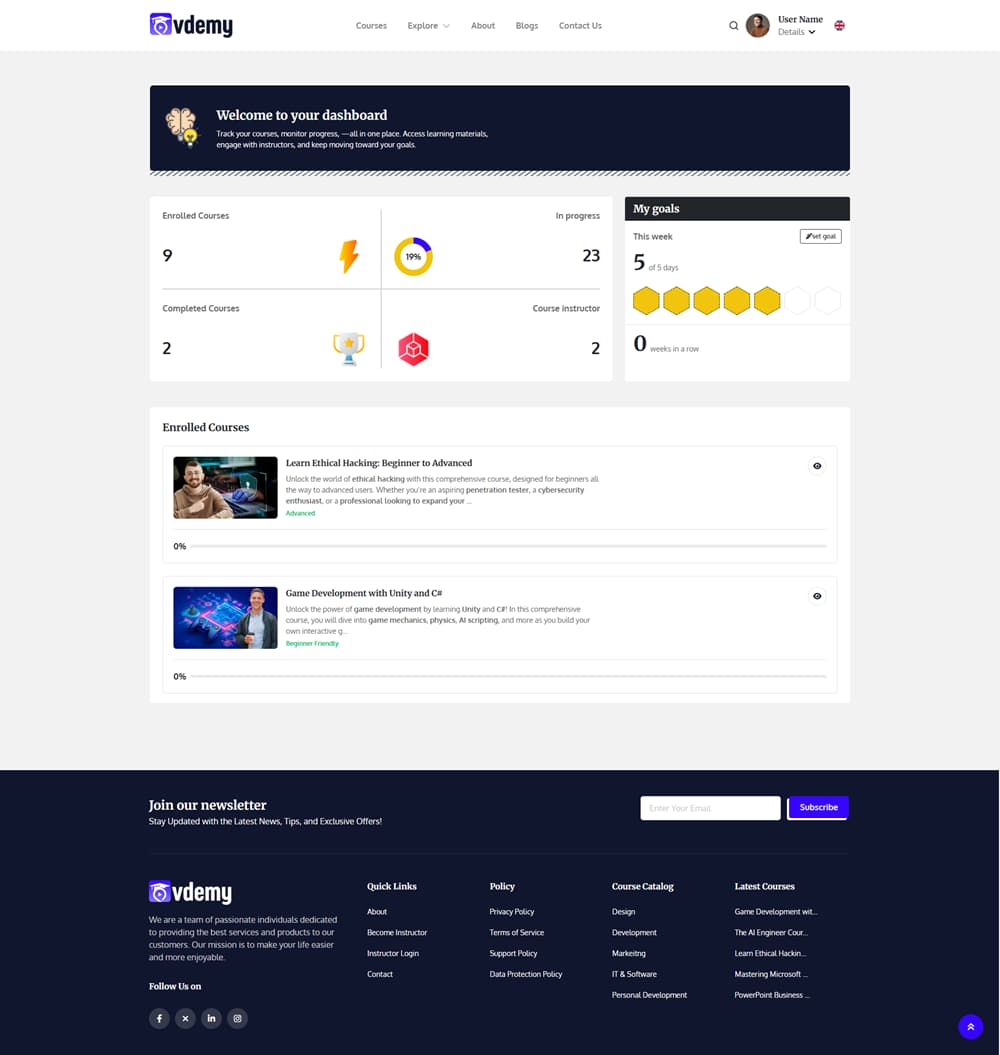This screenshot has height=1055, width=1000.
Task: Expand the Explore dropdown menu
Action: 428,26
